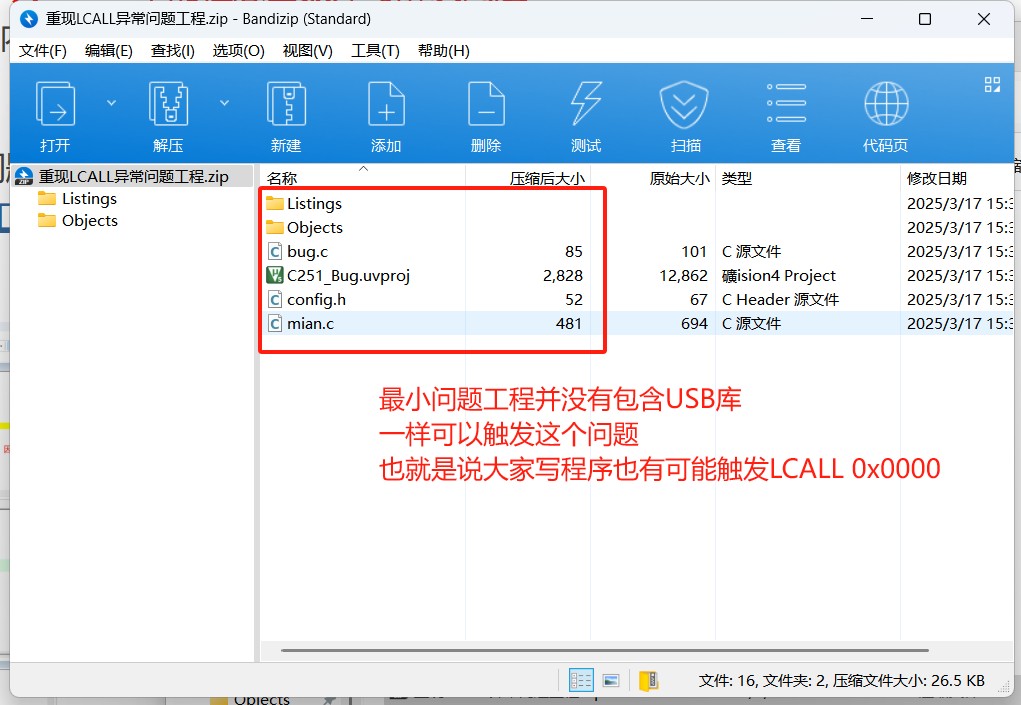Sort by Original size (原始大小) header
Image resolution: width=1021 pixels, height=705 pixels.
coord(653,178)
